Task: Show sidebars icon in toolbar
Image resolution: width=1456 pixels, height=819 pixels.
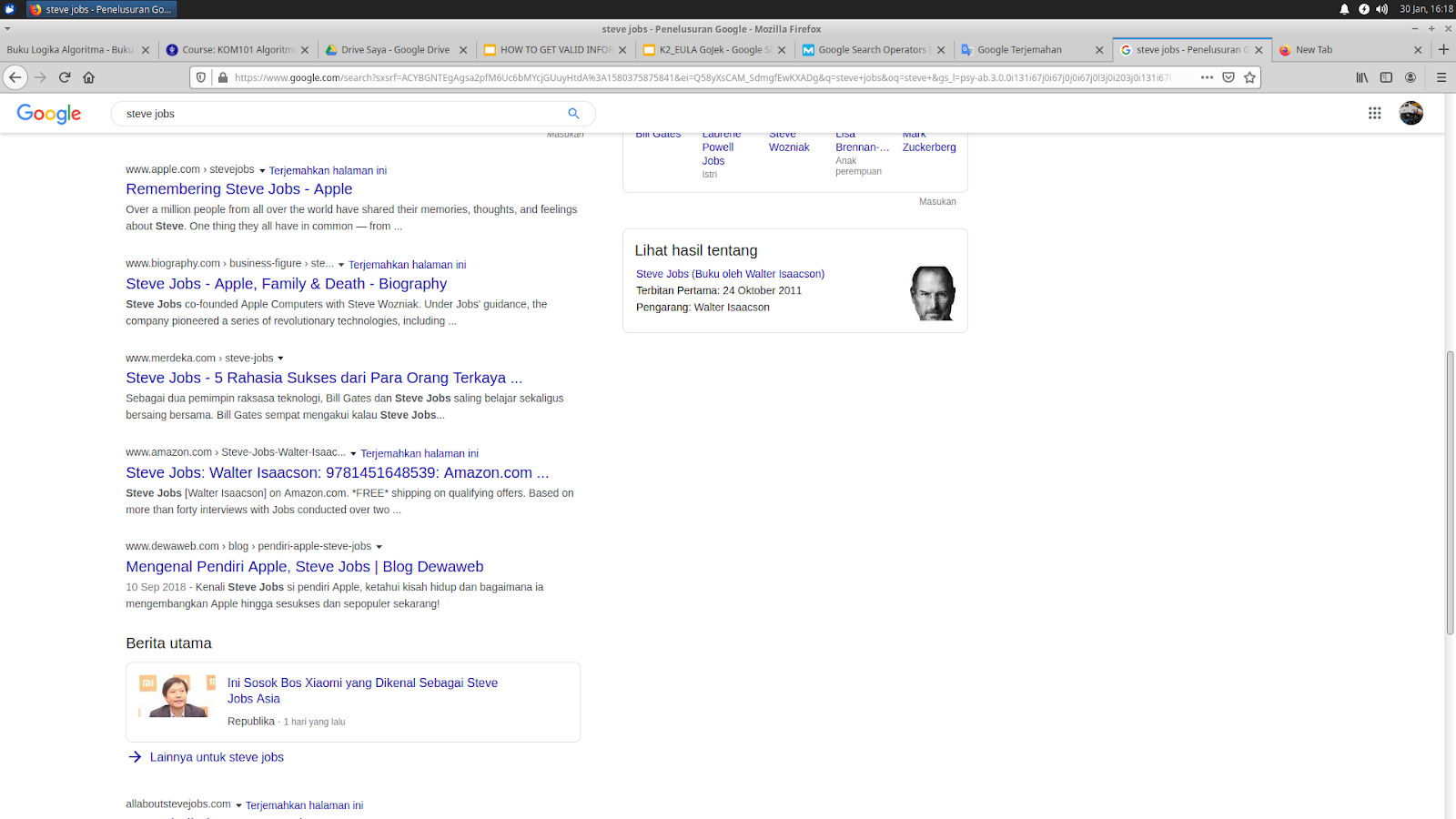Action: tap(1386, 77)
